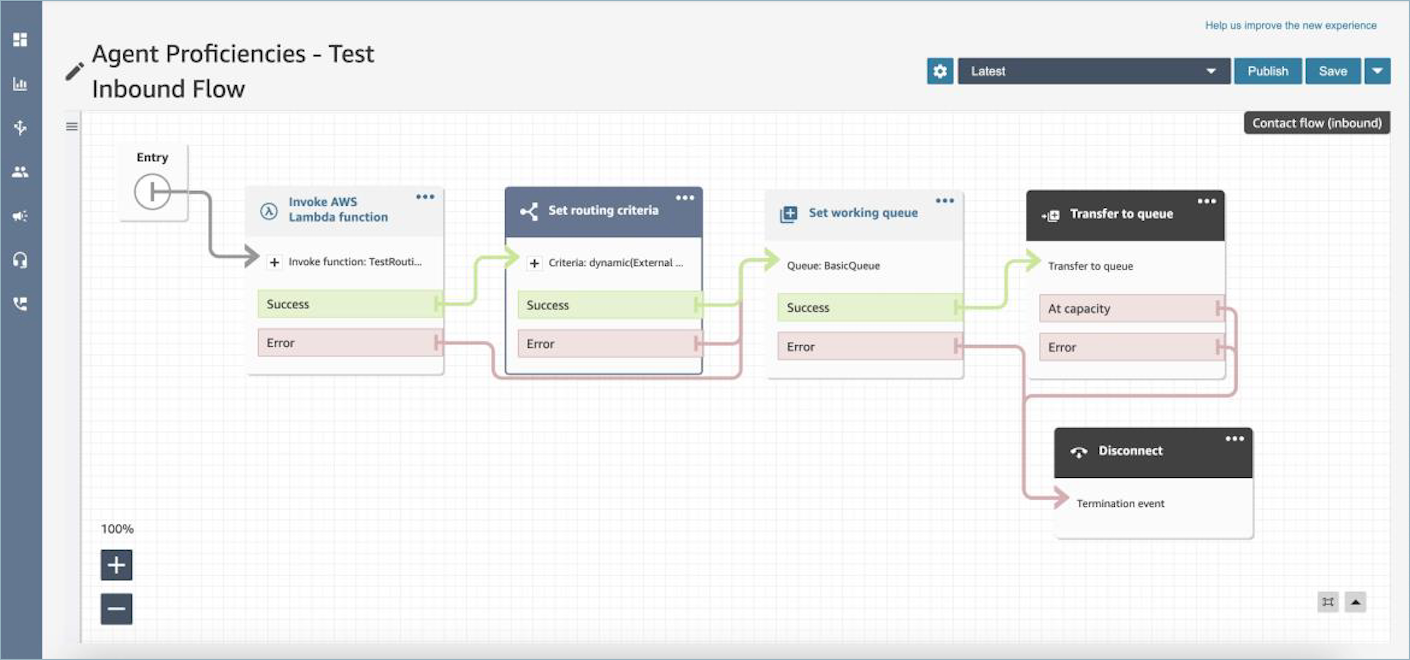Open the Set routing criteria block options menu

[x=684, y=197]
